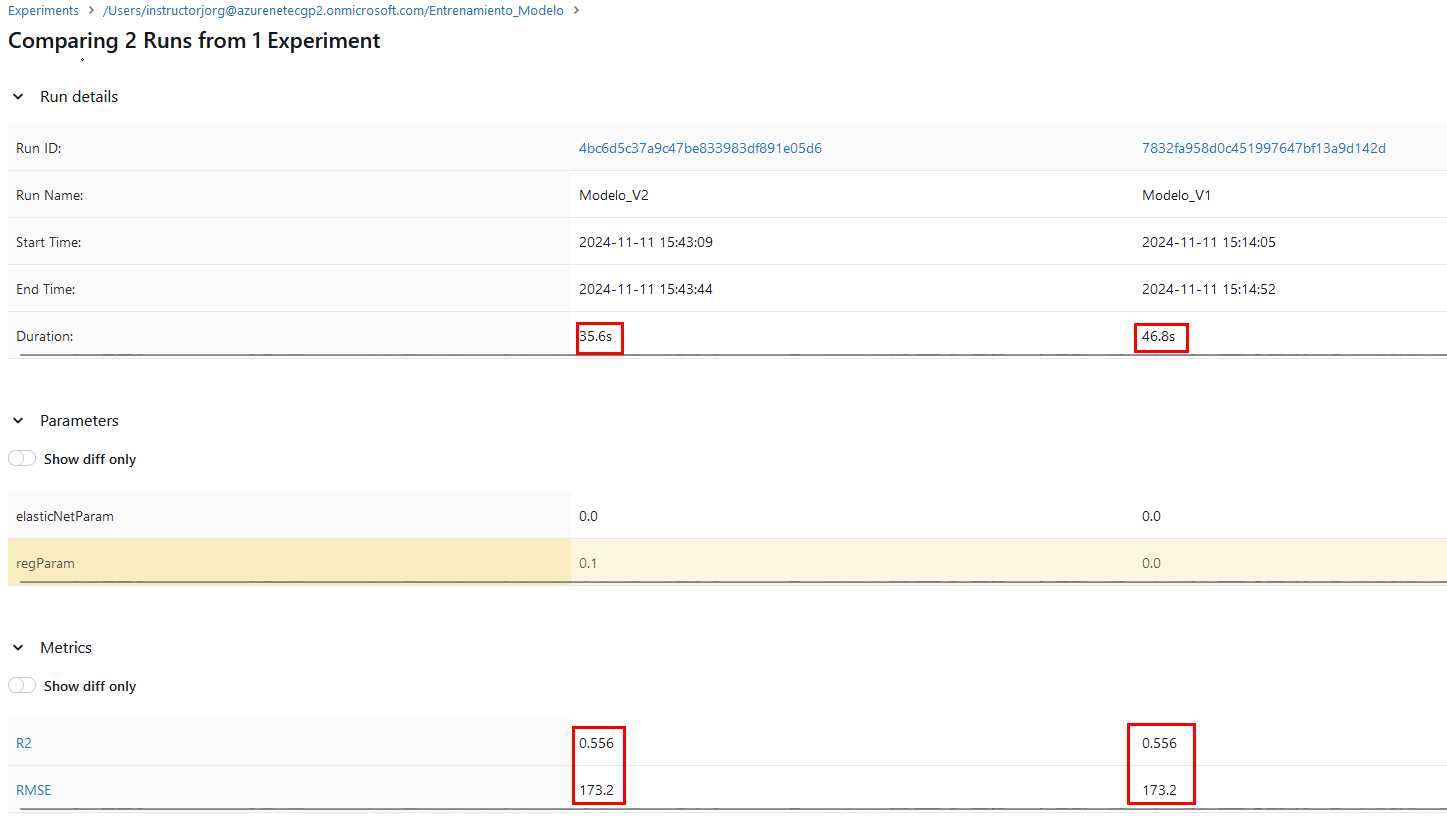Enable Show diff only under Metrics
1447x819 pixels.
pos(22,686)
